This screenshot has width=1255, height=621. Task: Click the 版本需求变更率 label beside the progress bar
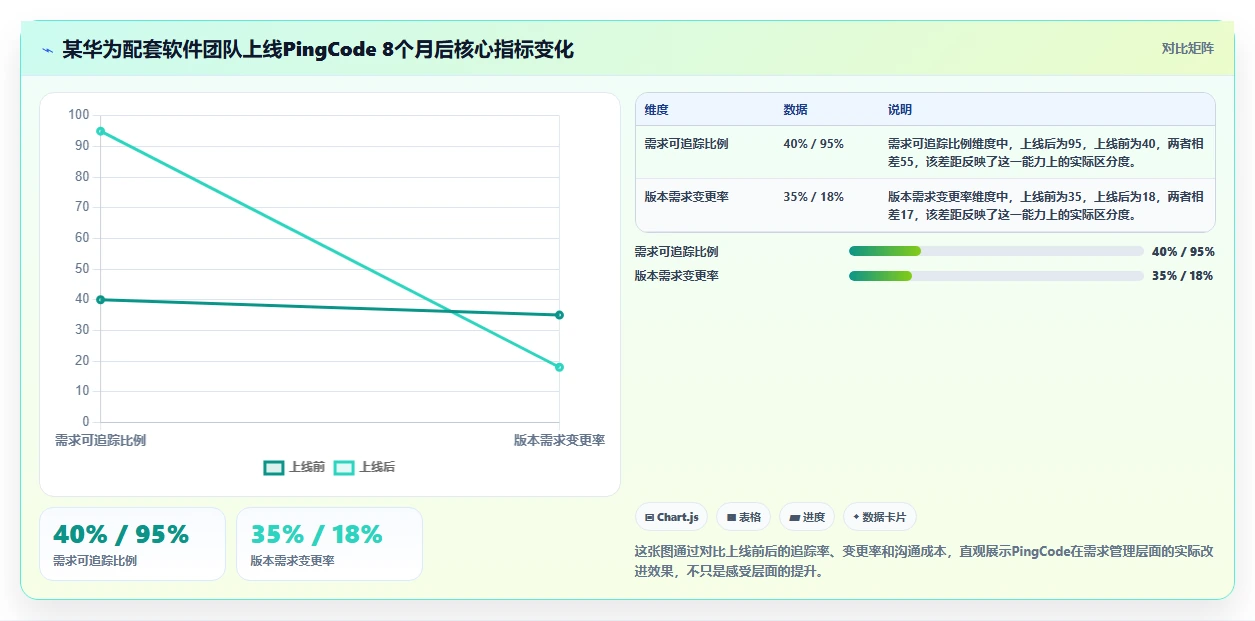(x=676, y=276)
